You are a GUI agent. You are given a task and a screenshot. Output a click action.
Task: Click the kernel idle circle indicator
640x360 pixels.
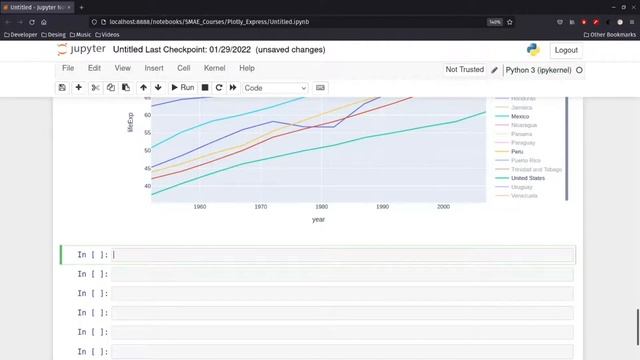579,70
